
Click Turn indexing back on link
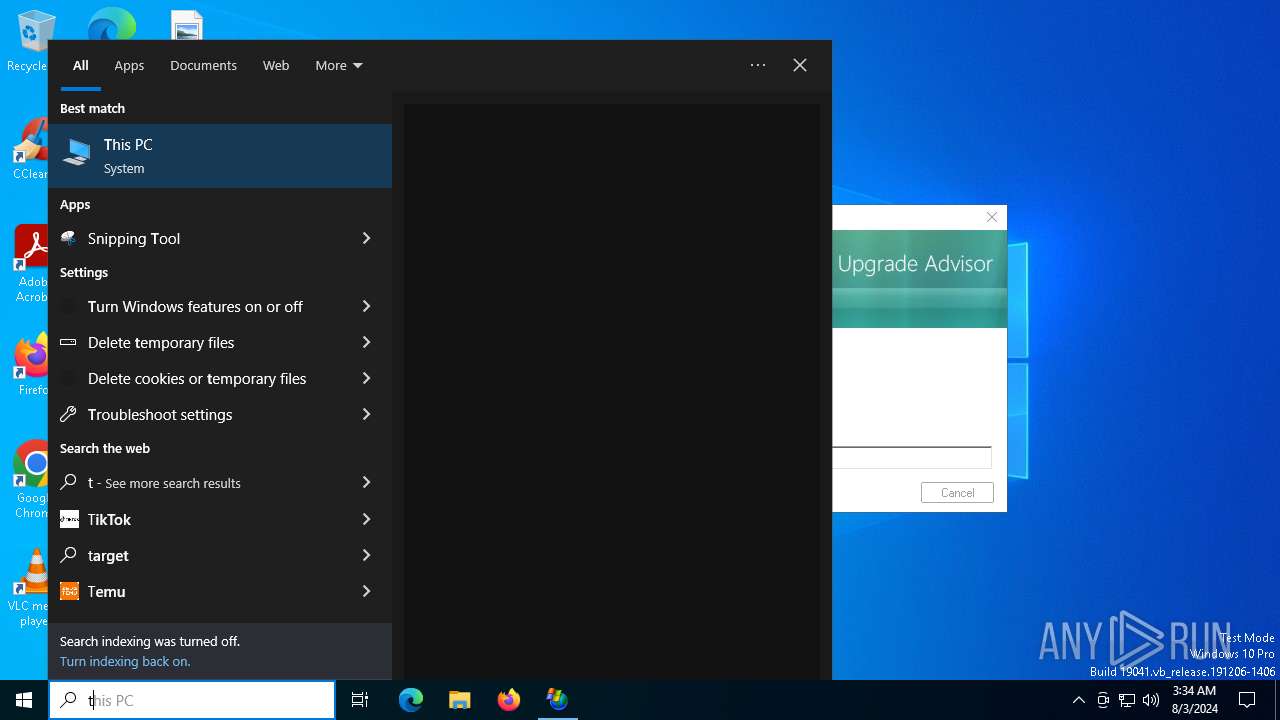point(125,661)
